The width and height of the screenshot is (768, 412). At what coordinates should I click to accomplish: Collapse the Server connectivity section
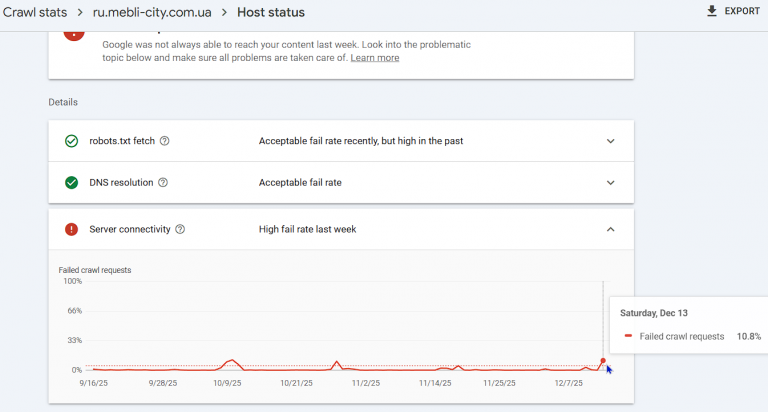click(611, 229)
